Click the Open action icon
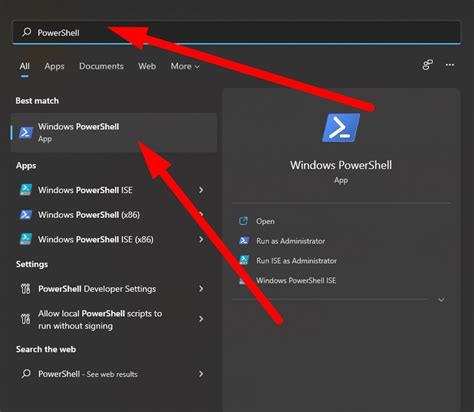Viewport: 474px width, 412px height. [x=244, y=221]
